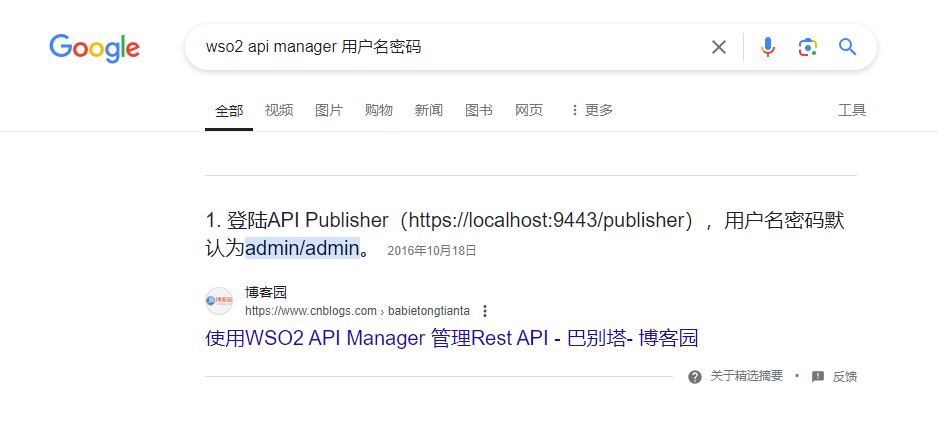Click the 反馈 feedback link
Image resolution: width=938 pixels, height=421 pixels.
tap(845, 377)
